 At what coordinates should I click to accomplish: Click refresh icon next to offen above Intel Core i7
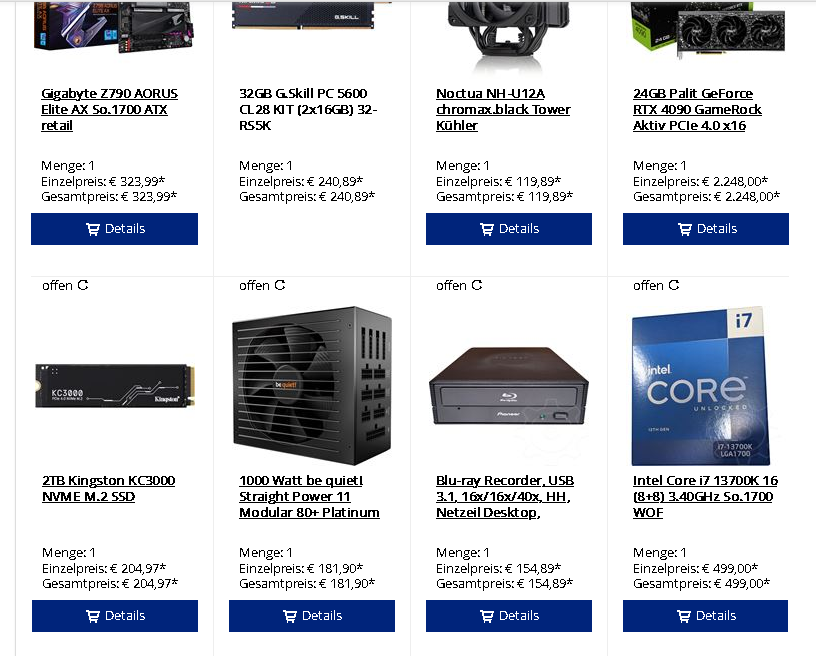pyautogui.click(x=673, y=285)
